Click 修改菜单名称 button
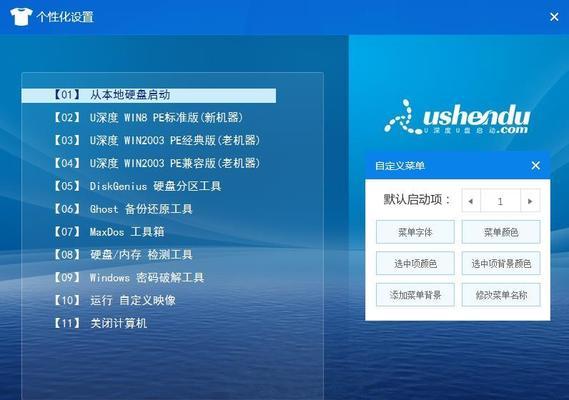Image resolution: width=569 pixels, height=400 pixels. [501, 295]
